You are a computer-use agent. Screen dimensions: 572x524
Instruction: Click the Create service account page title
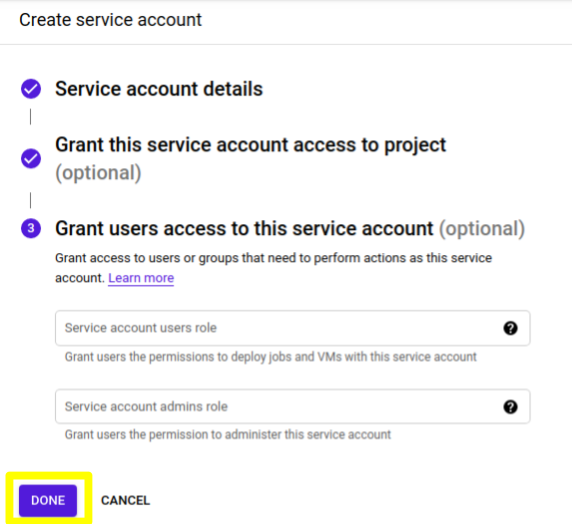click(x=111, y=20)
